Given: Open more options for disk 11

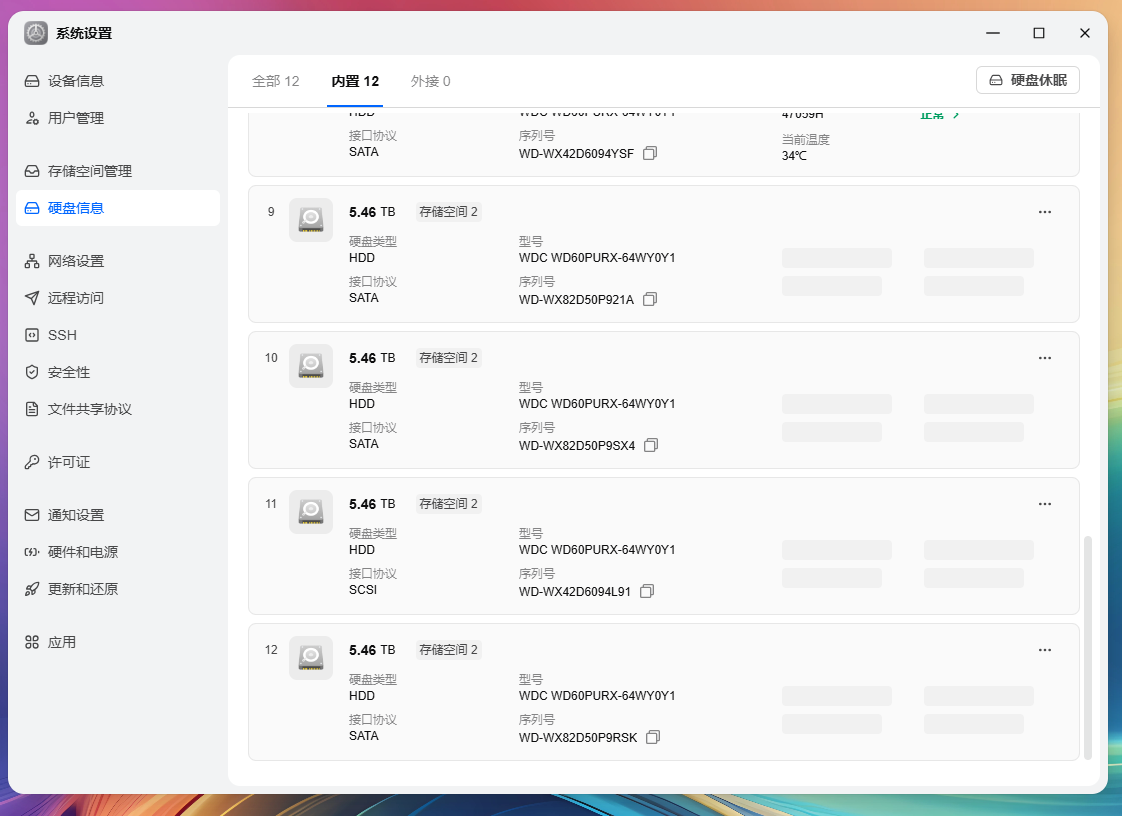Looking at the screenshot, I should coord(1045,504).
